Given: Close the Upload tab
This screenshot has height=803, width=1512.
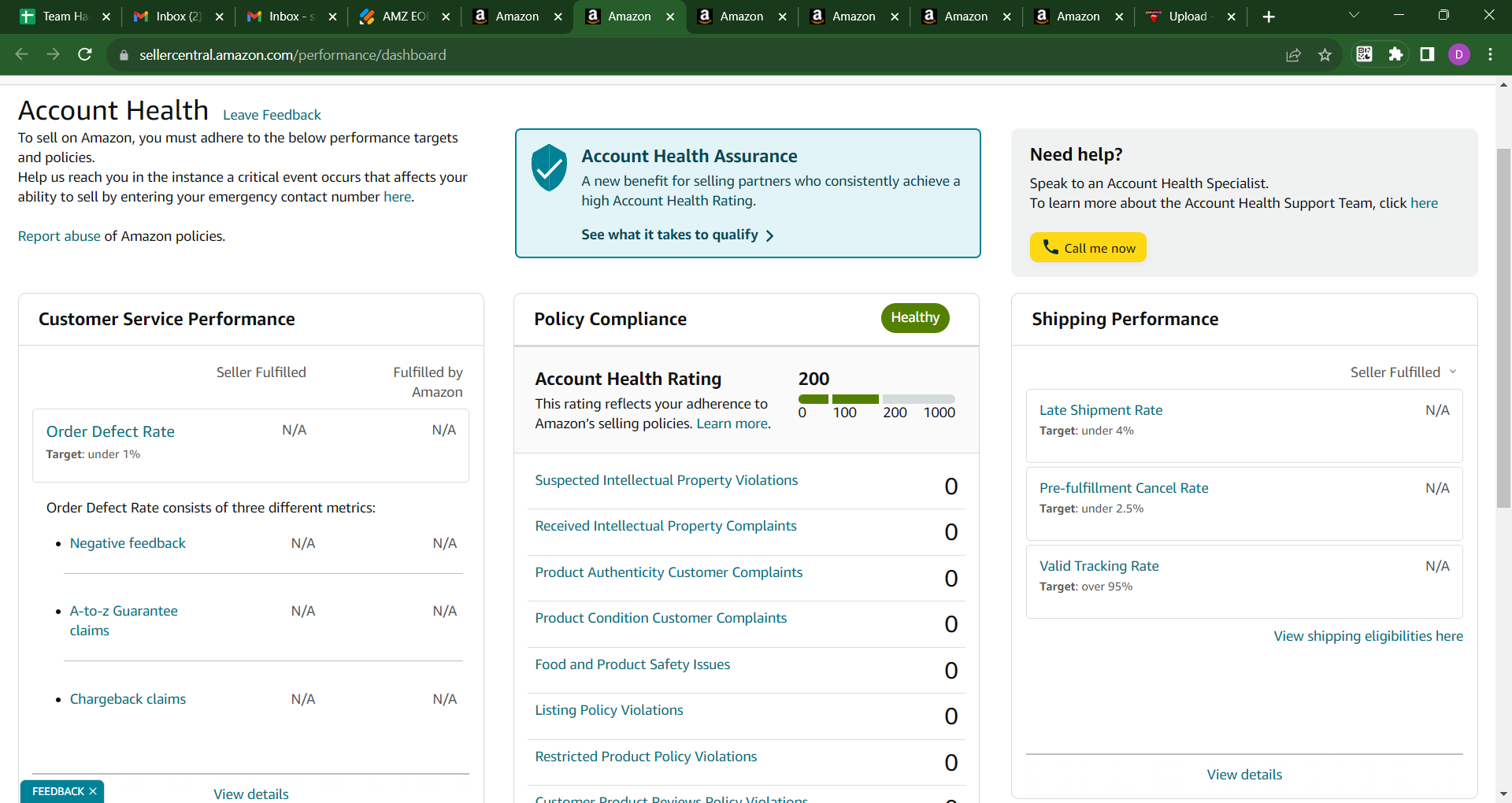Looking at the screenshot, I should point(1232,17).
